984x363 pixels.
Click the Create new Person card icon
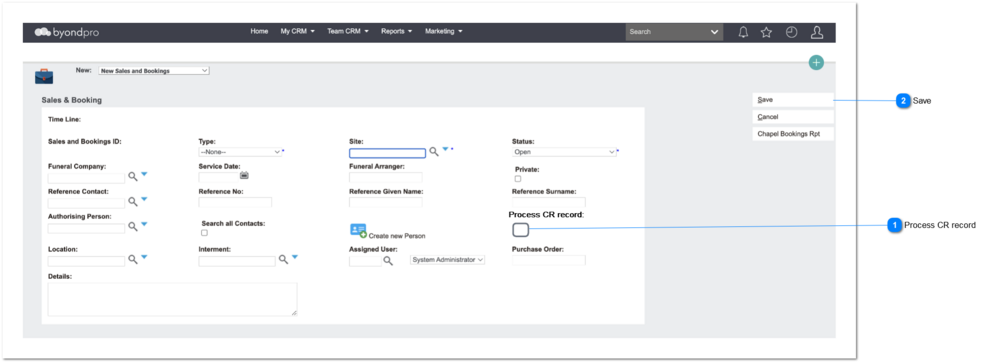pyautogui.click(x=358, y=230)
